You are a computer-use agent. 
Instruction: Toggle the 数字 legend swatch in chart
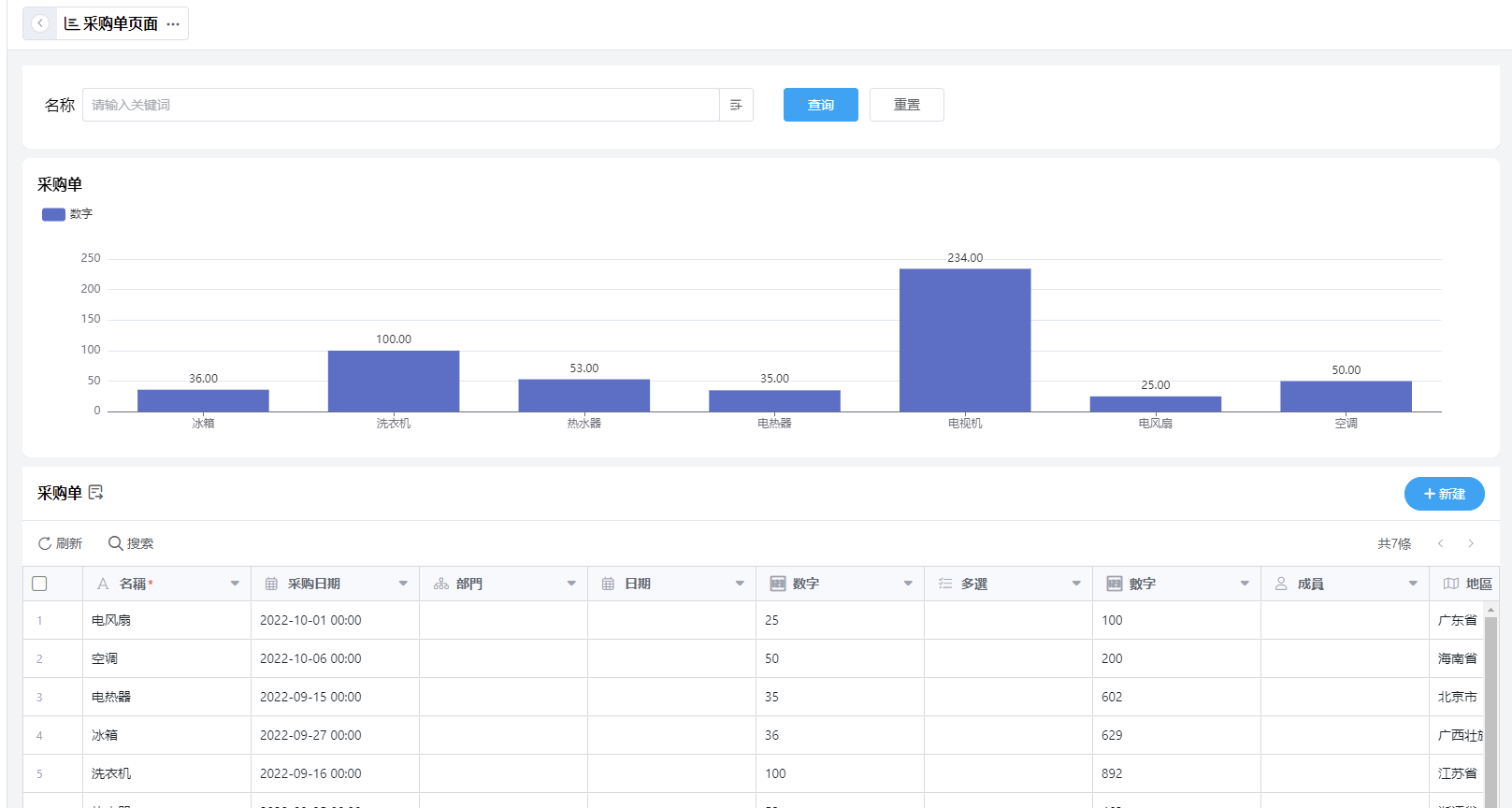click(x=53, y=214)
